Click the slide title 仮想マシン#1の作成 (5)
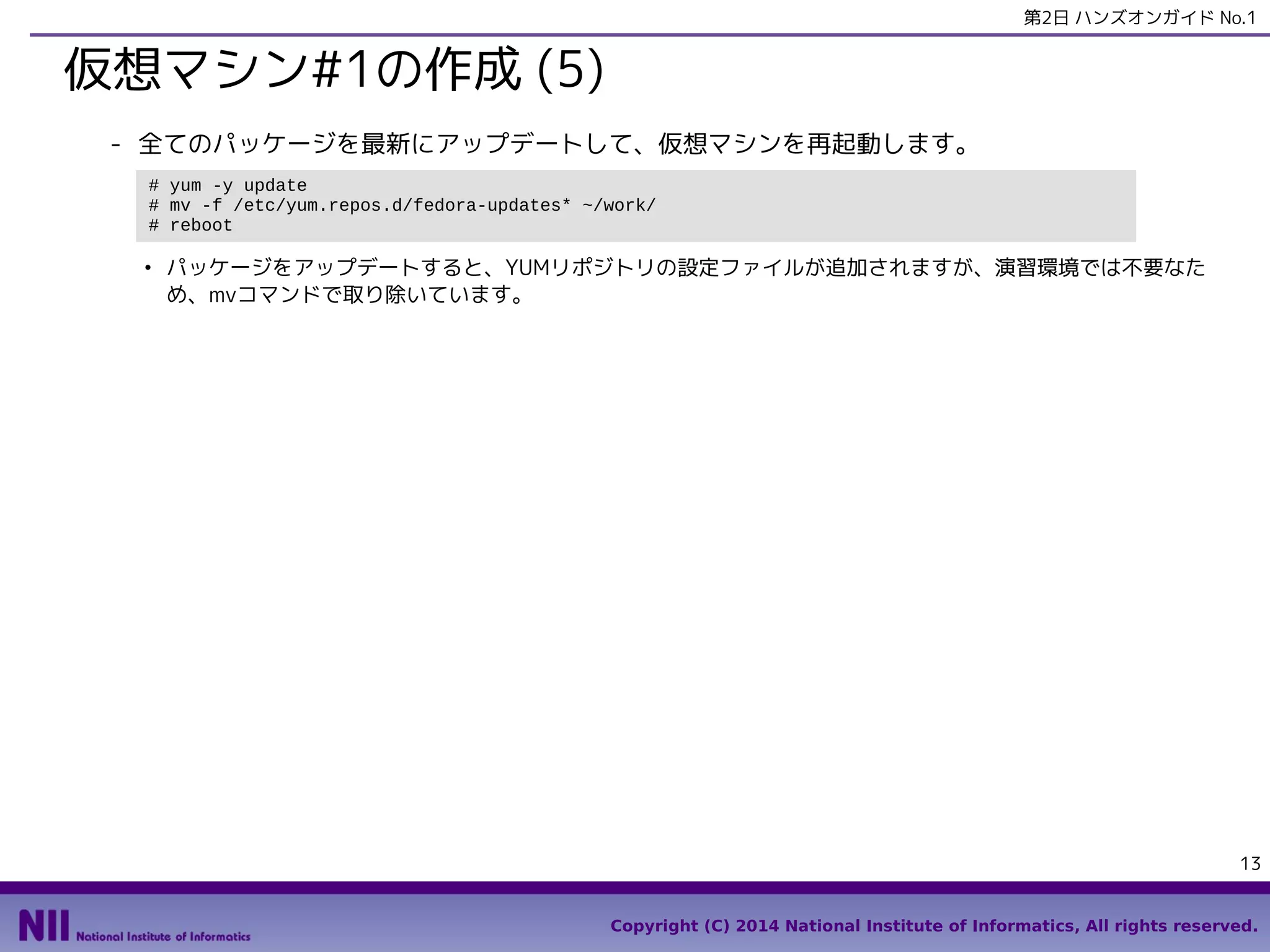Image resolution: width=1270 pixels, height=952 pixels. pyautogui.click(x=334, y=70)
